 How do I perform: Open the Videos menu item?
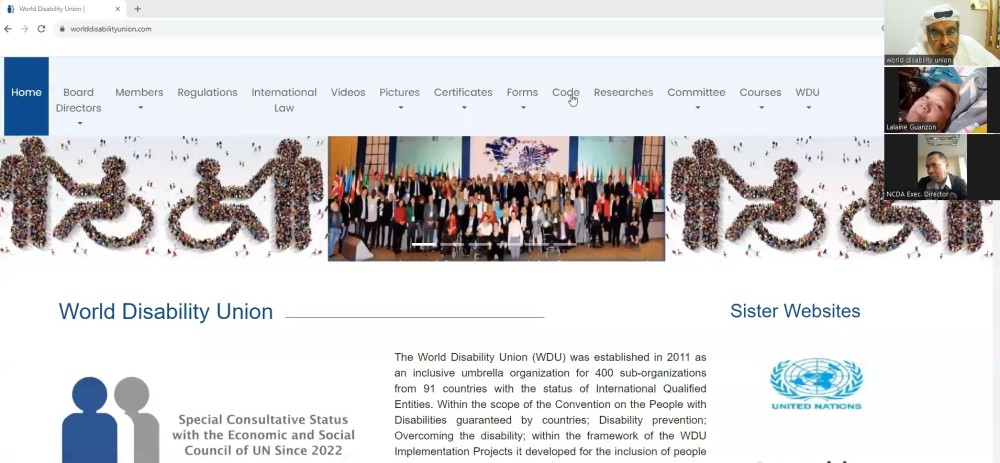pyautogui.click(x=348, y=92)
